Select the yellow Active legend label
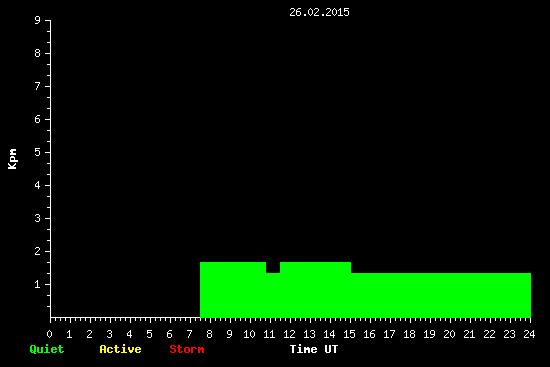Screen dimensions: 550x367 click(120, 349)
